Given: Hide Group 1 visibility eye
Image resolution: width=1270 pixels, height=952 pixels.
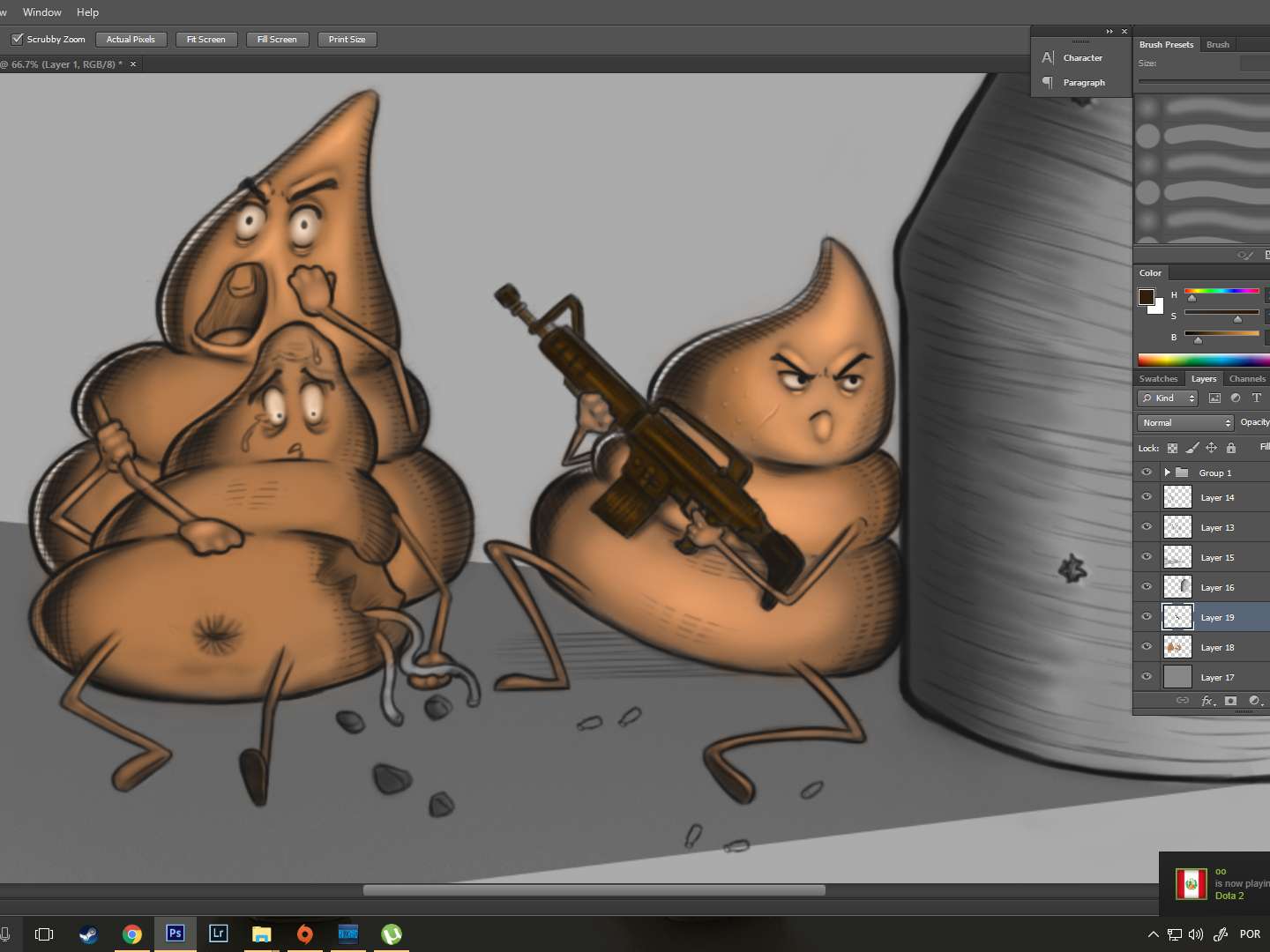Looking at the screenshot, I should (1147, 472).
